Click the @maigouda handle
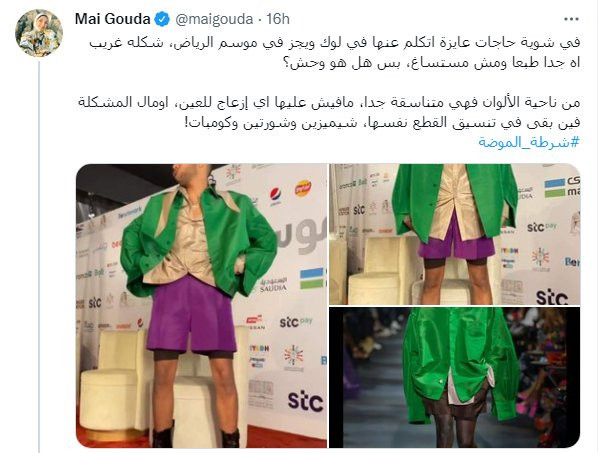This screenshot has width=615, height=453. pos(214,19)
